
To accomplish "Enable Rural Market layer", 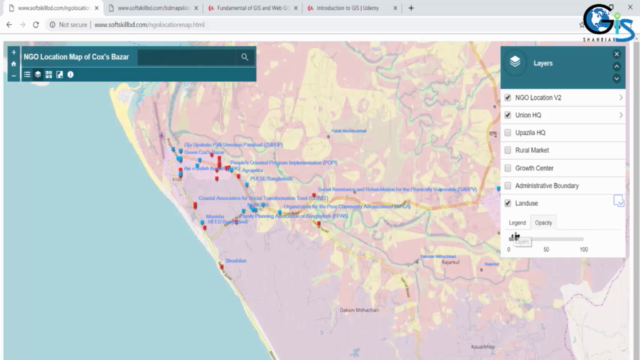I will pos(508,150).
